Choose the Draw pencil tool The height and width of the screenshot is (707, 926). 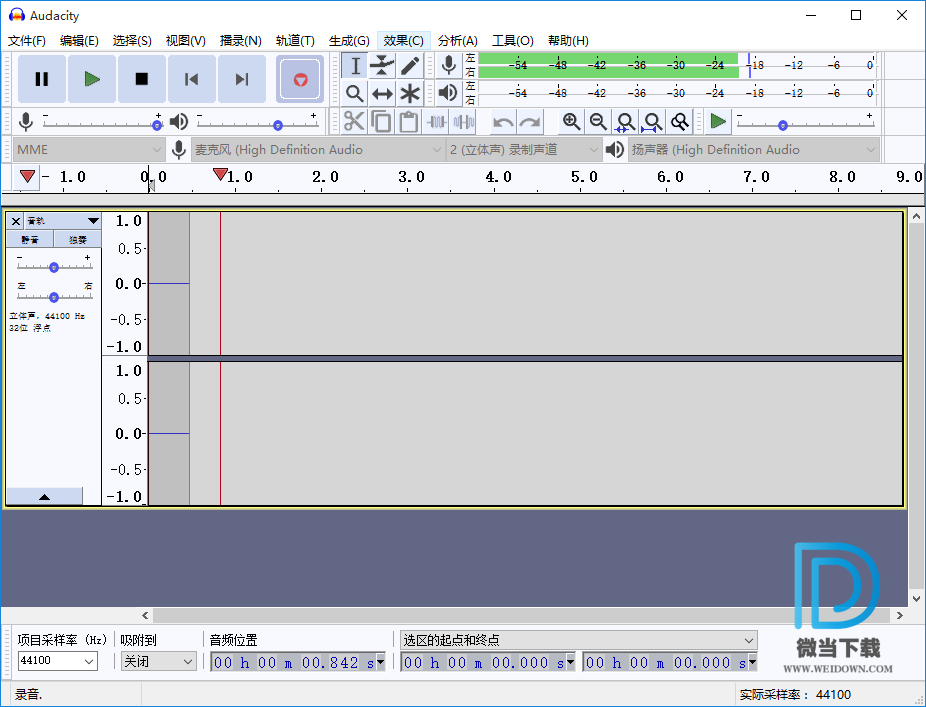coord(410,66)
